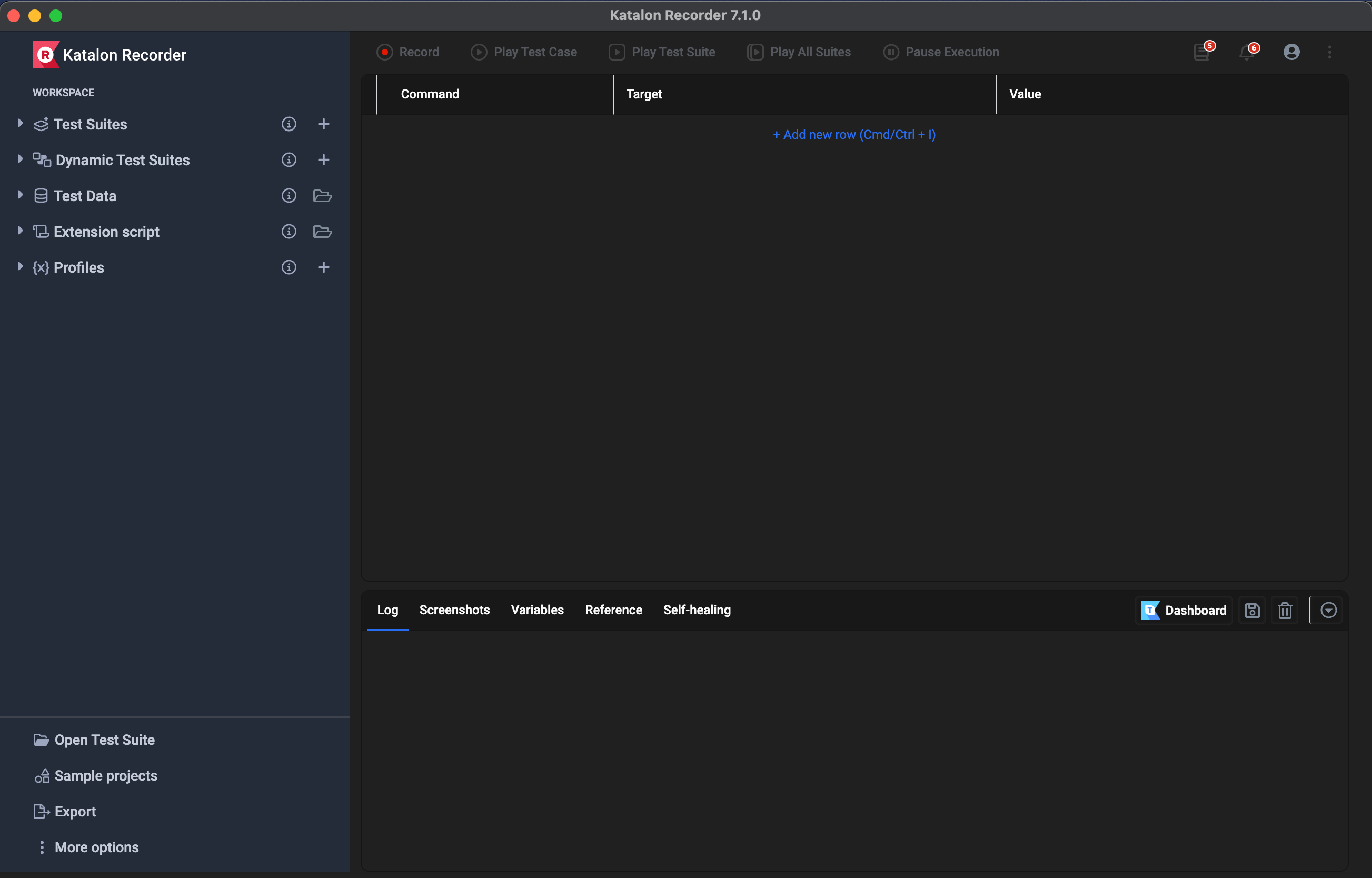The height and width of the screenshot is (878, 1372).
Task: Click the Target column header
Action: tap(804, 94)
